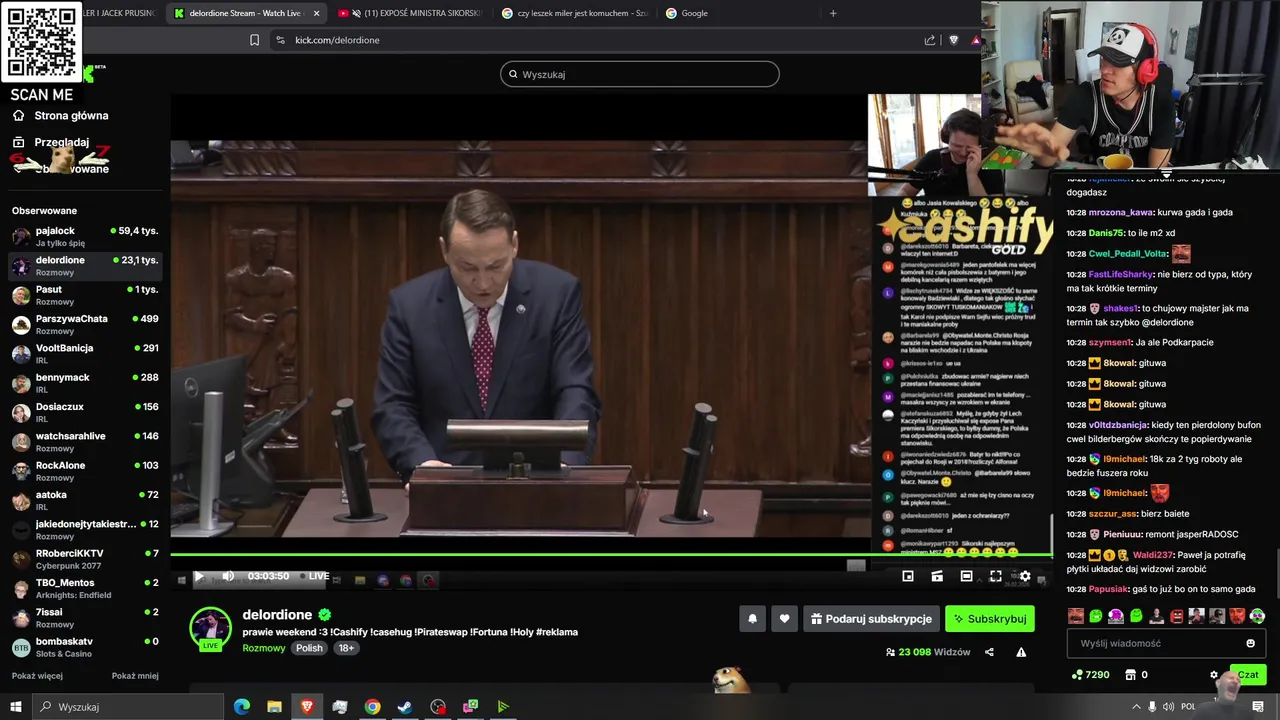Image resolution: width=1280 pixels, height=720 pixels.
Task: Switch to EXPOSÉ MINISTRA SIKORSKIEGO YouTube tab
Action: (410, 13)
